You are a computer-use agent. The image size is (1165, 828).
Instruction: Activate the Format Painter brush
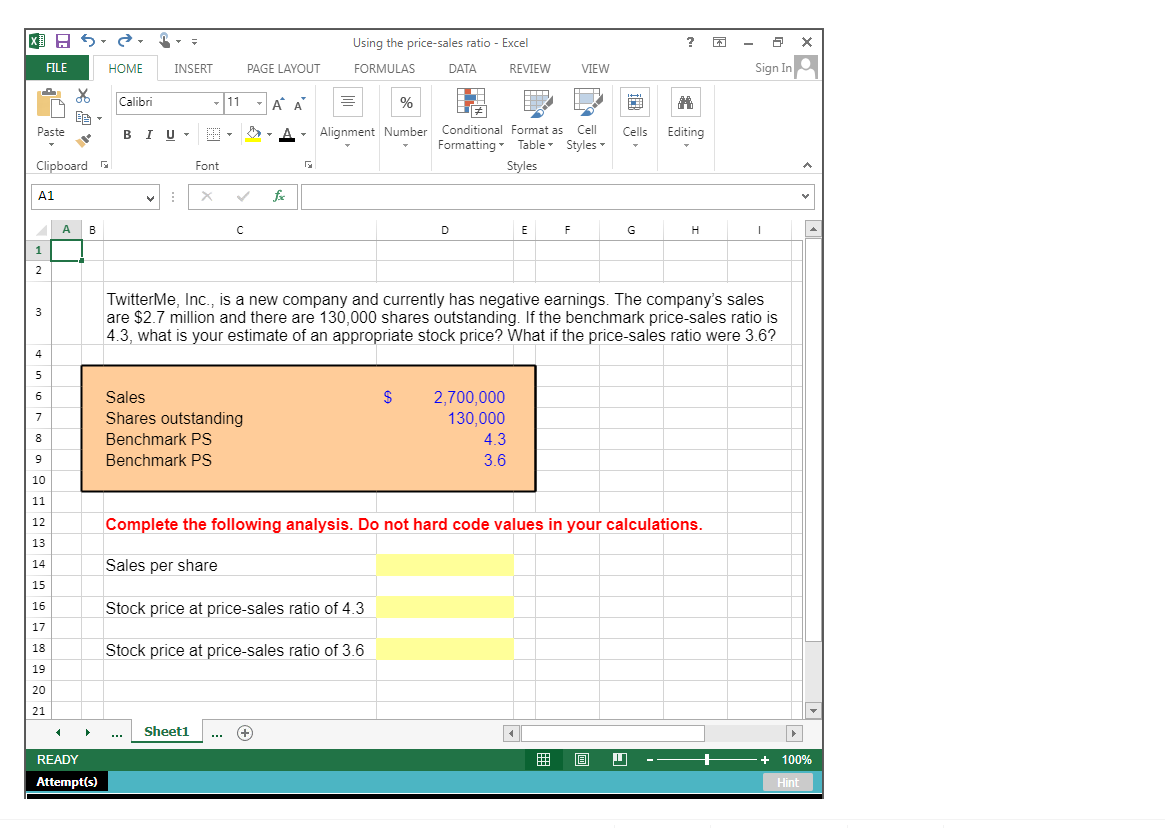coord(83,139)
